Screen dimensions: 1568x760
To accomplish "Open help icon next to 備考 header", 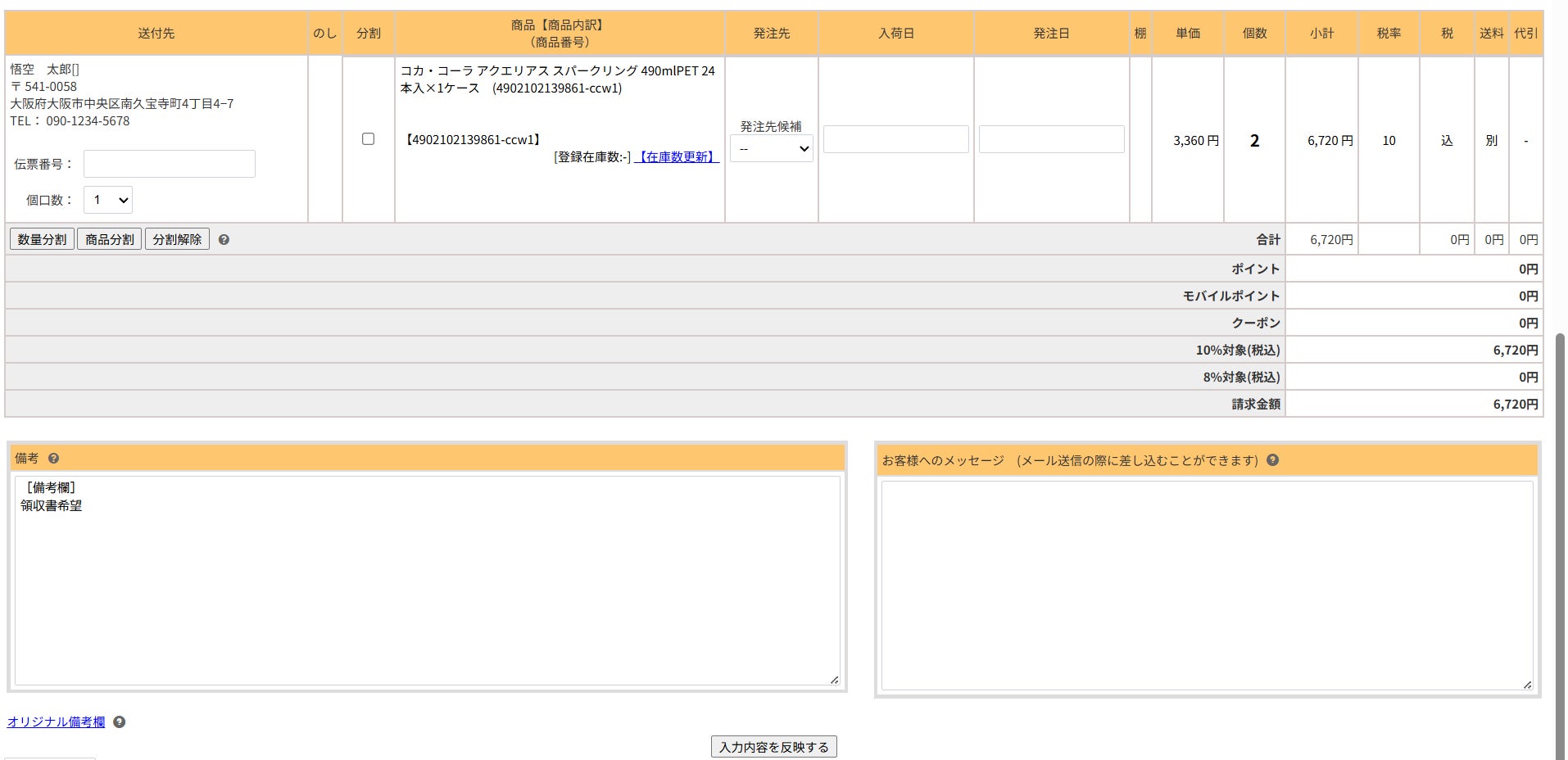I will [x=53, y=459].
